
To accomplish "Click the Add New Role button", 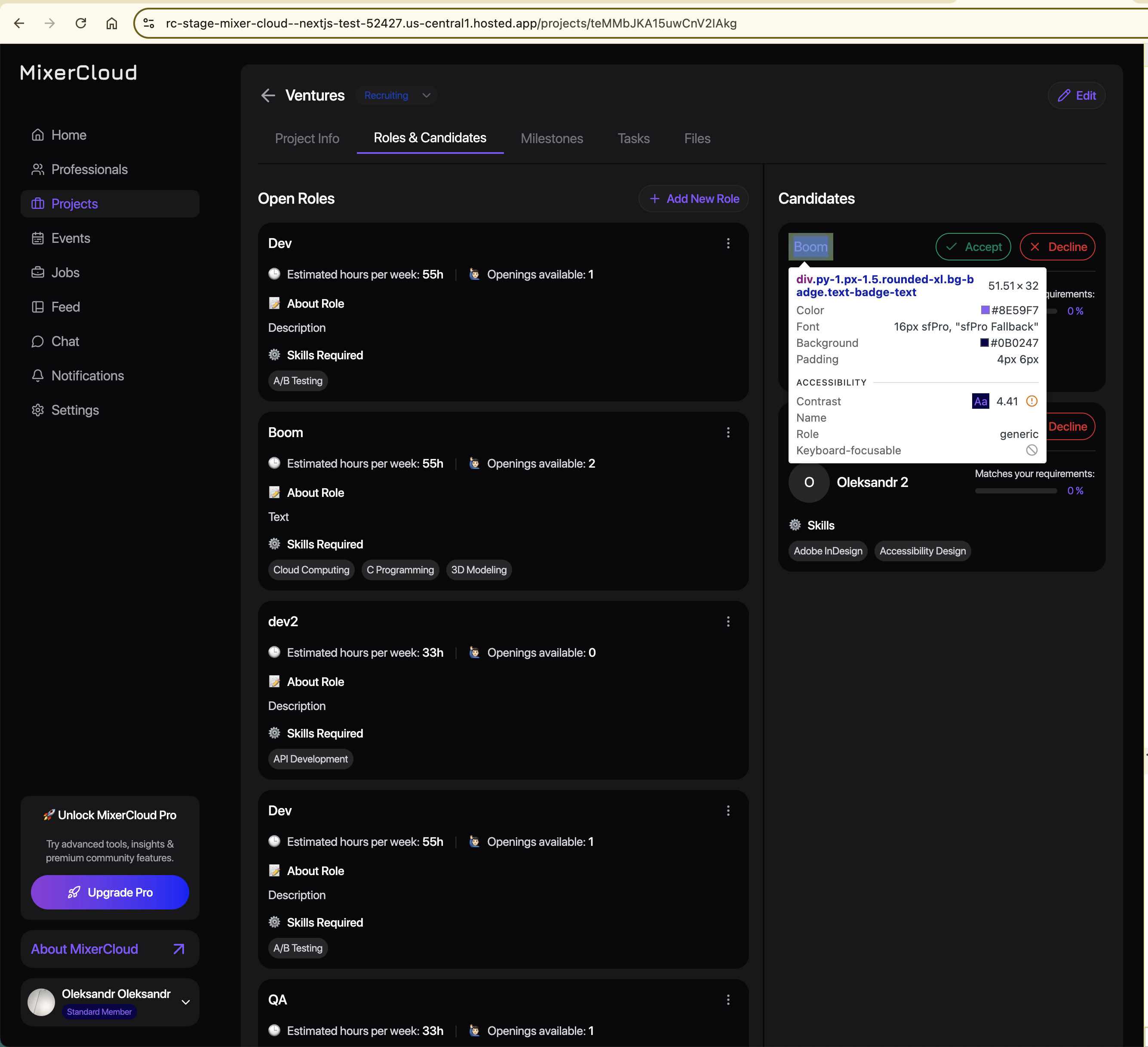I will (693, 199).
